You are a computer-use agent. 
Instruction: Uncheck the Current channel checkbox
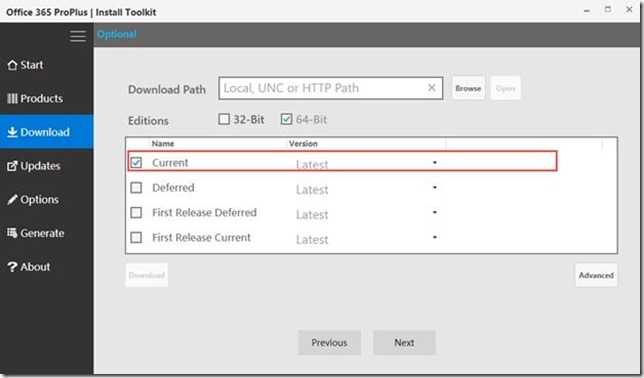(136, 162)
